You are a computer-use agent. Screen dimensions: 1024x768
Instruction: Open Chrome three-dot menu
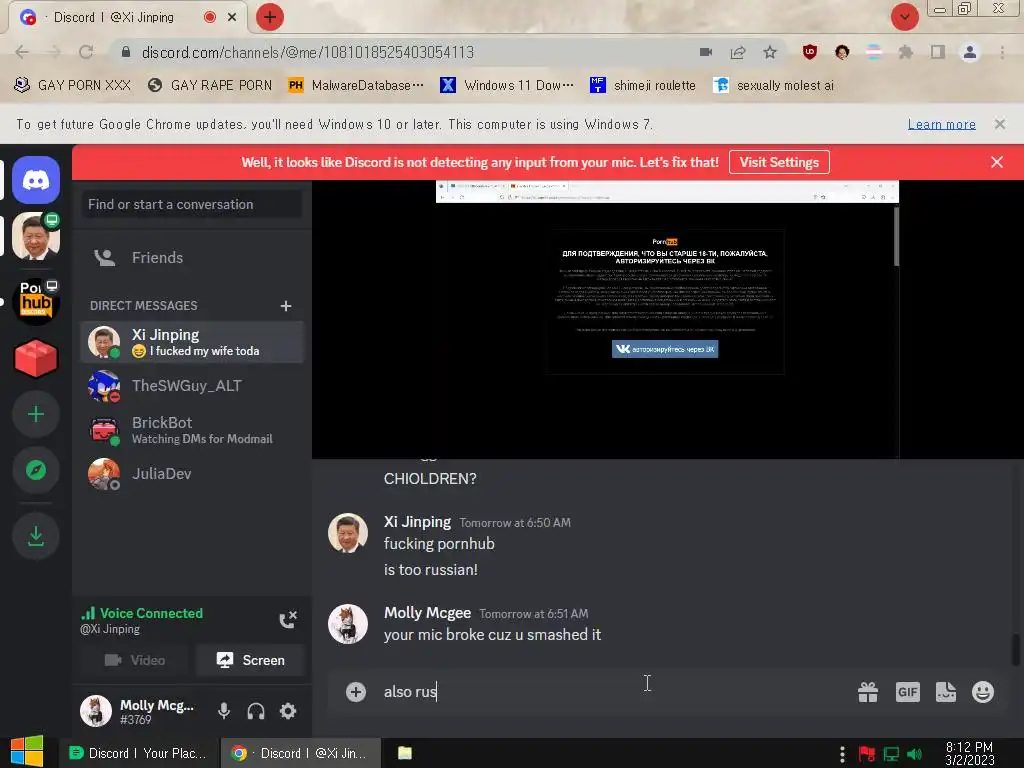tap(1002, 52)
